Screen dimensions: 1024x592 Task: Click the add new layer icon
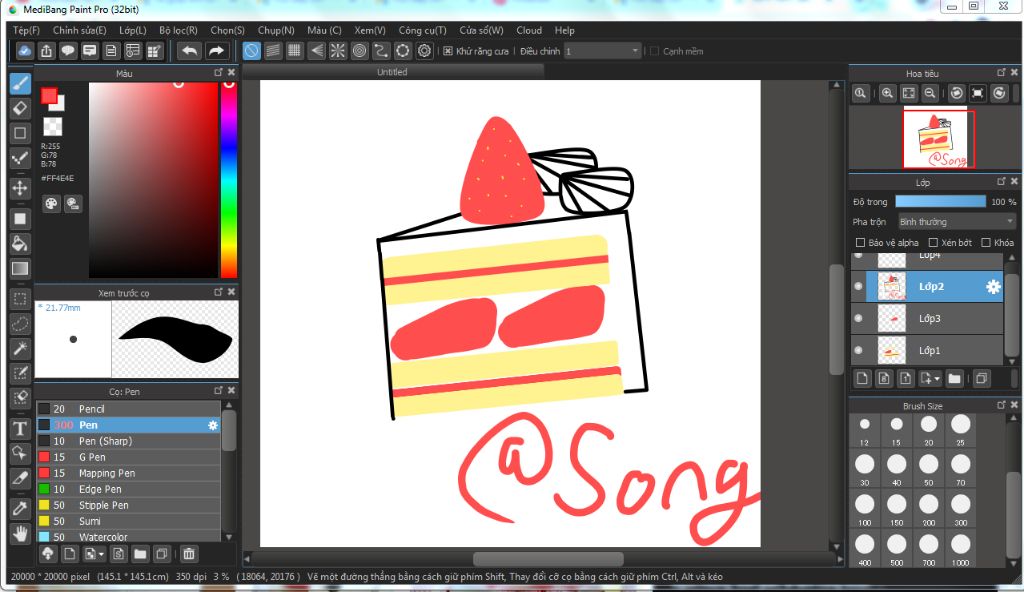pyautogui.click(x=862, y=378)
